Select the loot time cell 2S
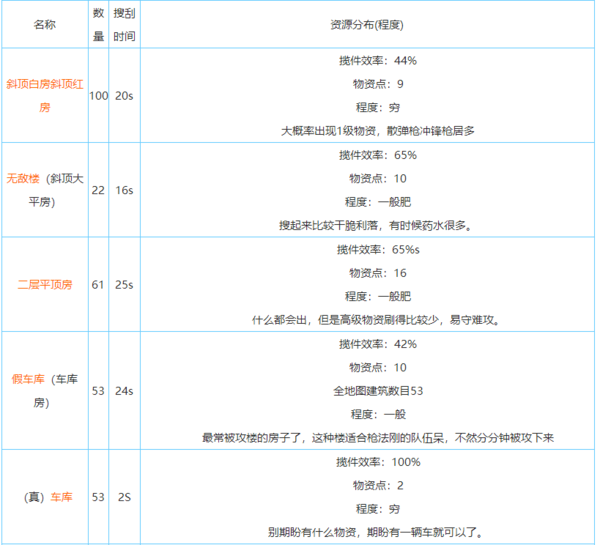This screenshot has height=545, width=600. coord(124,497)
